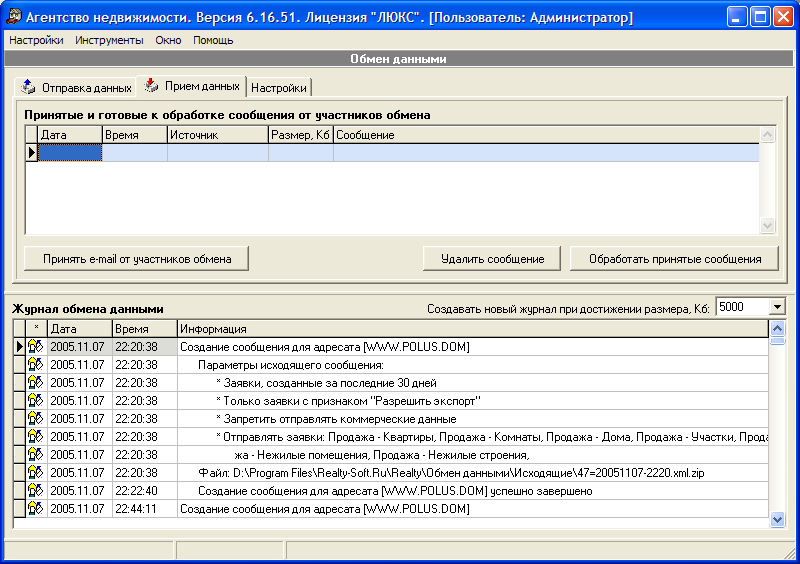The image size is (800, 564).
Task: Open the journal size dropdown showing 5000
Action: click(x=777, y=307)
